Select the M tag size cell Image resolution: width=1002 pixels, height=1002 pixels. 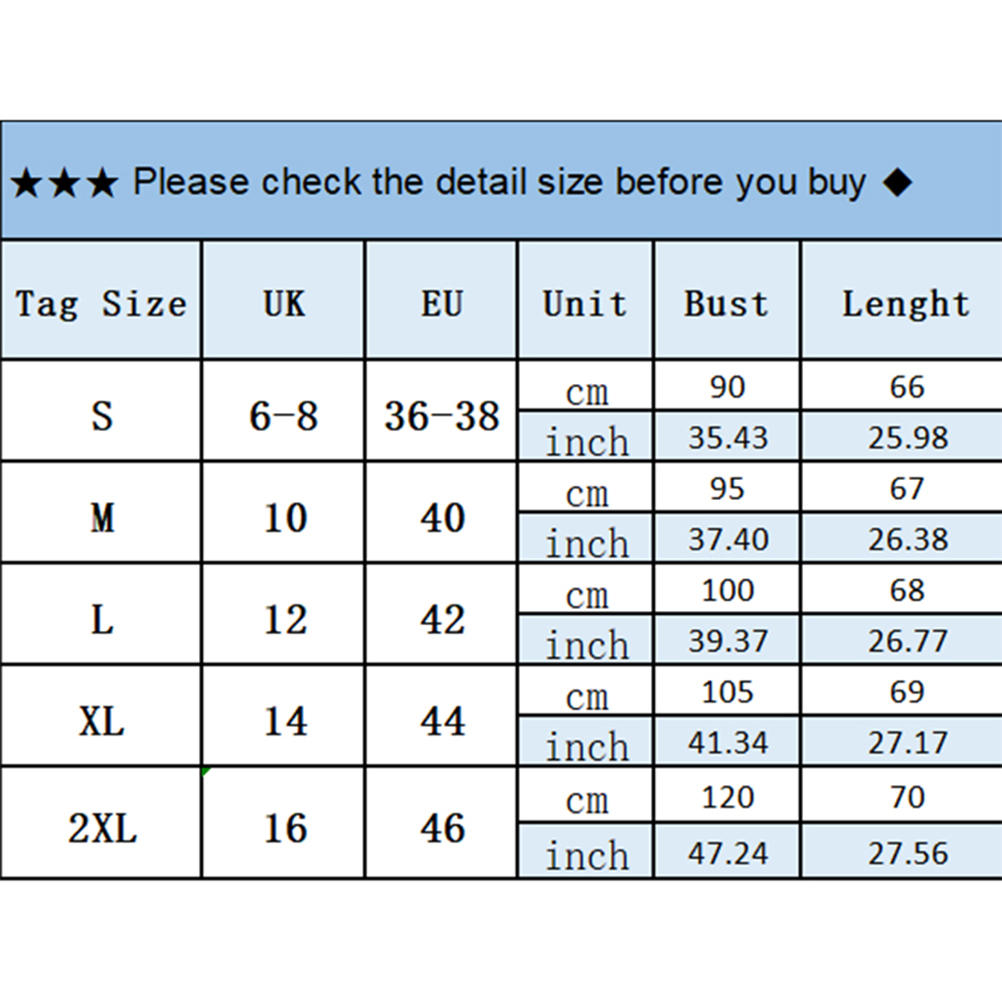[x=102, y=517]
